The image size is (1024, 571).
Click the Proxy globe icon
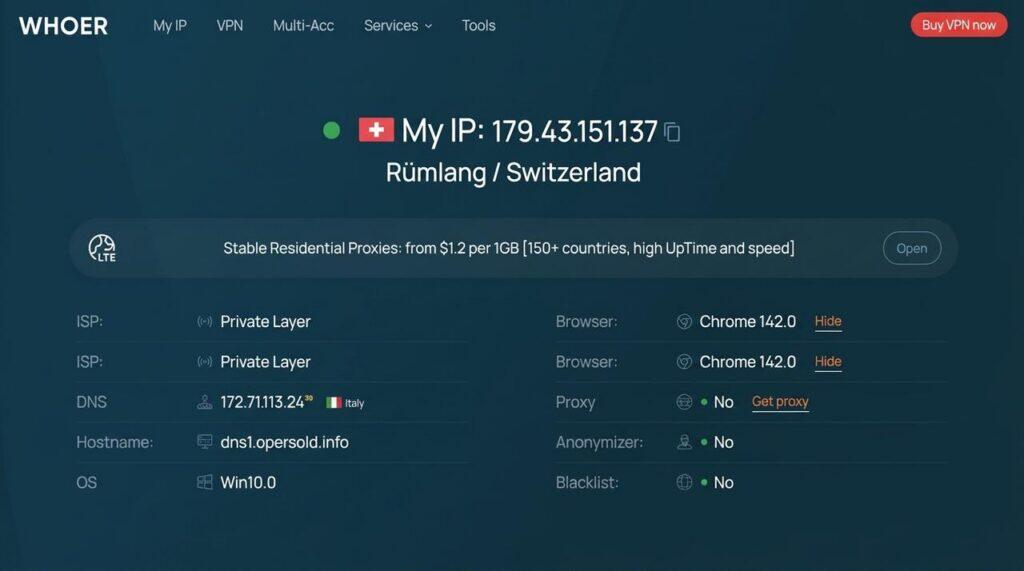684,402
